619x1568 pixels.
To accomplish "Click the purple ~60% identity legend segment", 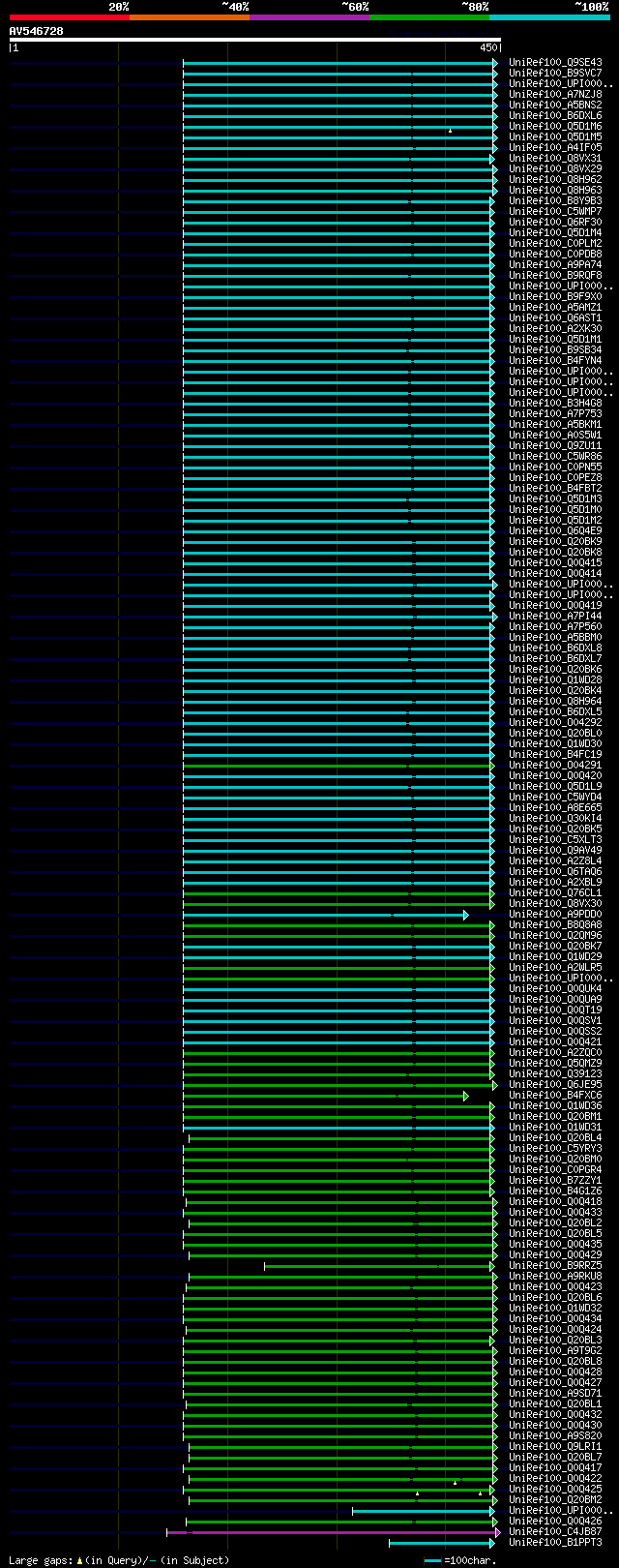I will pyautogui.click(x=309, y=16).
